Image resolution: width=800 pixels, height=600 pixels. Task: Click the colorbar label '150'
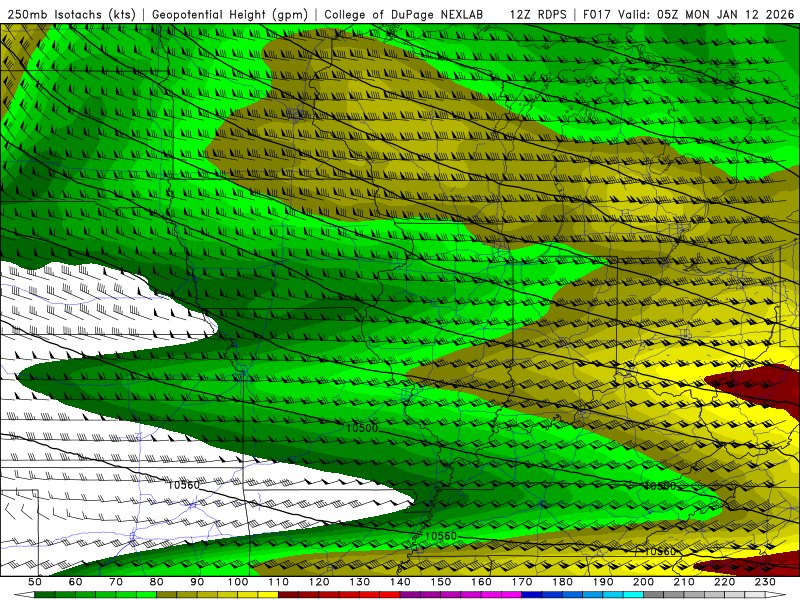440,582
